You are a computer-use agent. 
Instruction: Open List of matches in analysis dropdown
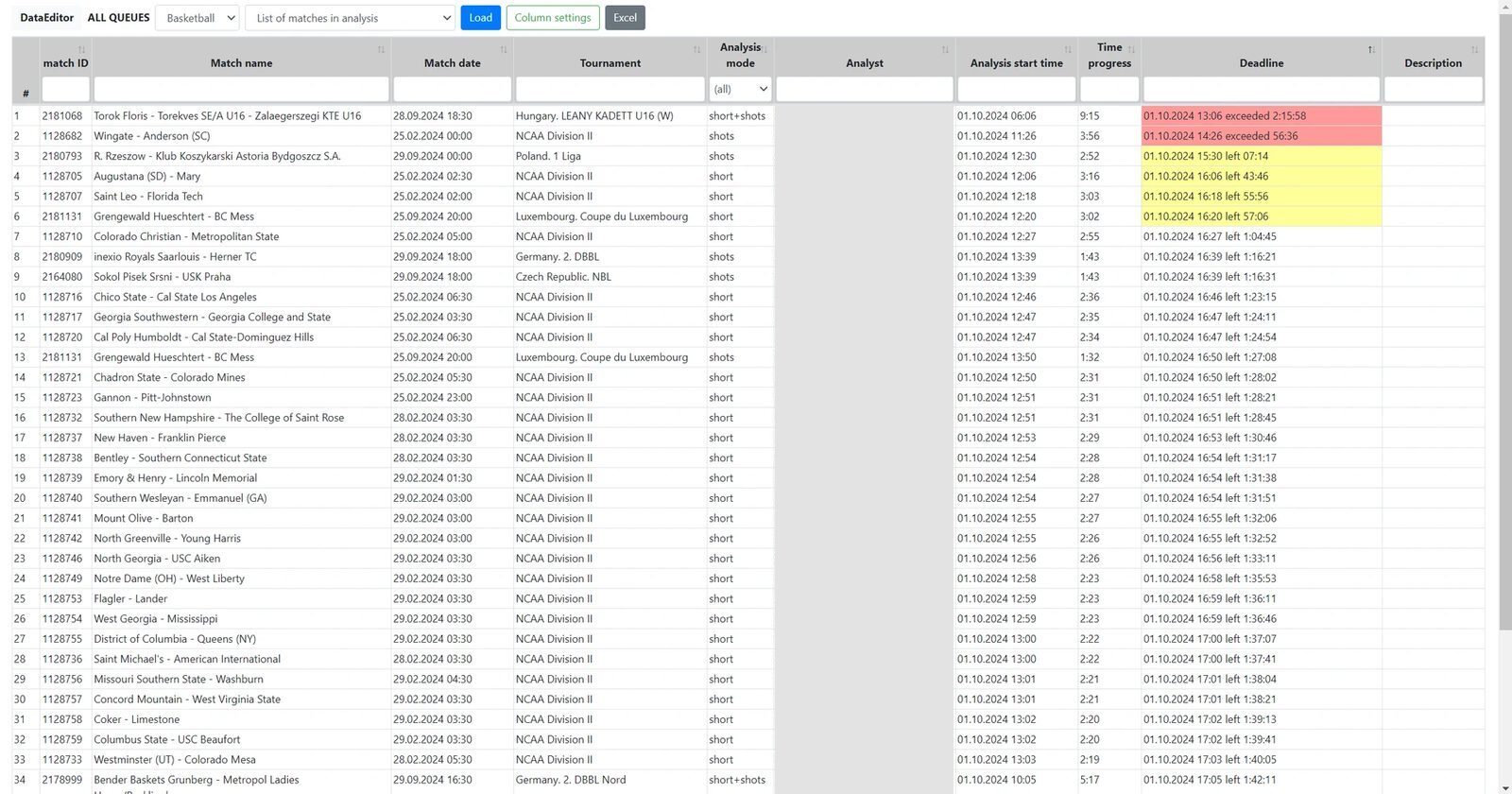(351, 18)
